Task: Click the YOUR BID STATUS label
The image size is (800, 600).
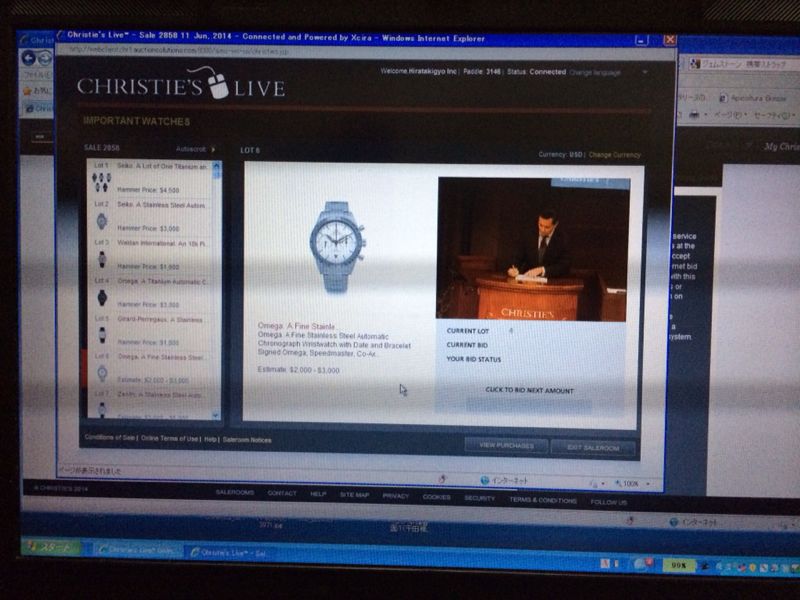Action: click(473, 359)
